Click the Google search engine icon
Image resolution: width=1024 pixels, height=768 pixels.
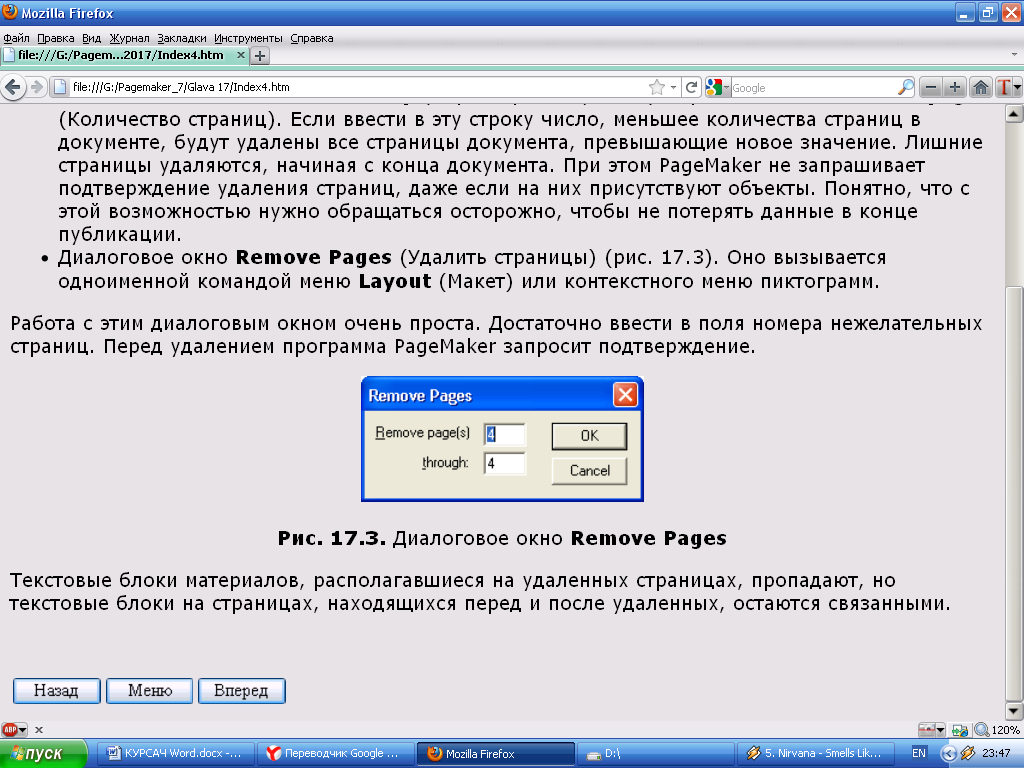pos(713,87)
